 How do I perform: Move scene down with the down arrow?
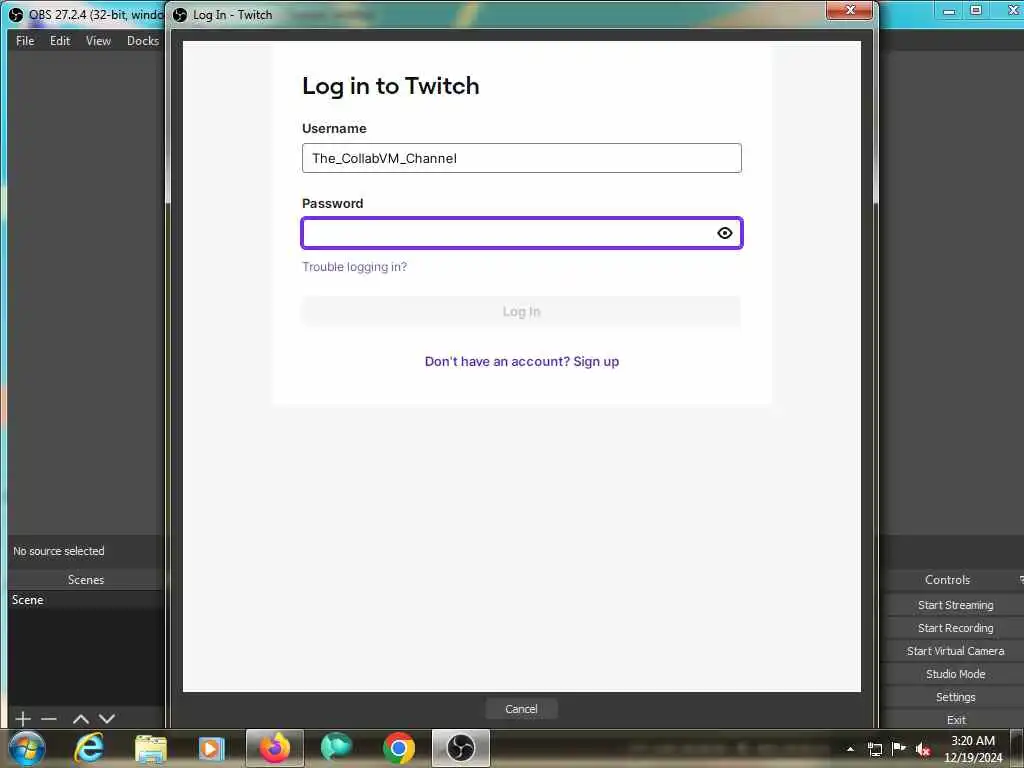click(107, 719)
